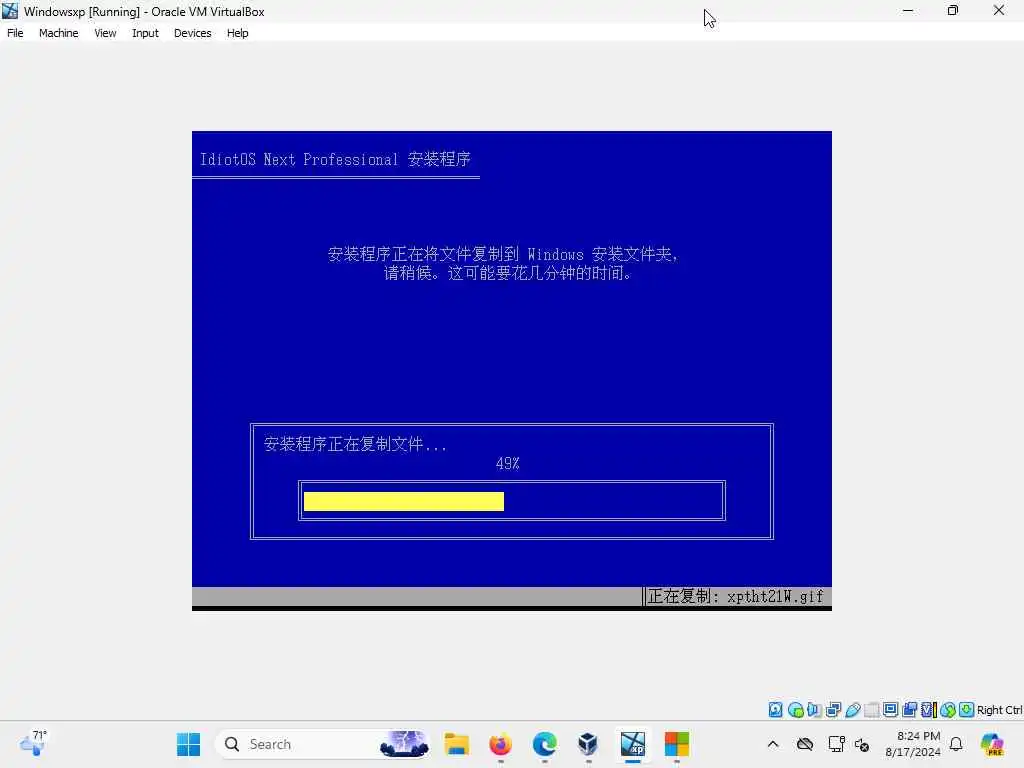Open the notification bell
The image size is (1024, 768).
pyautogui.click(x=956, y=744)
